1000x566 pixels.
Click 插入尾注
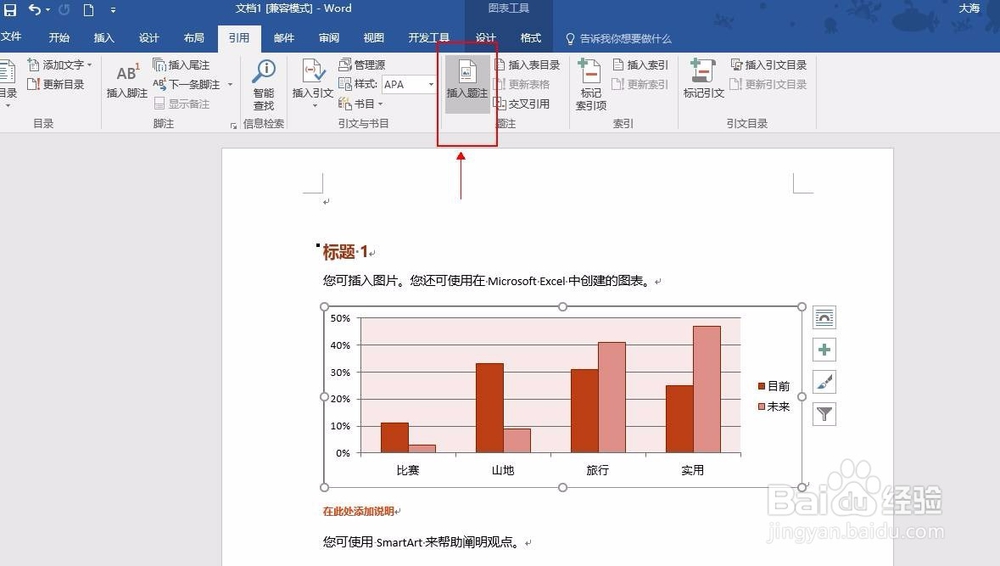coord(182,64)
